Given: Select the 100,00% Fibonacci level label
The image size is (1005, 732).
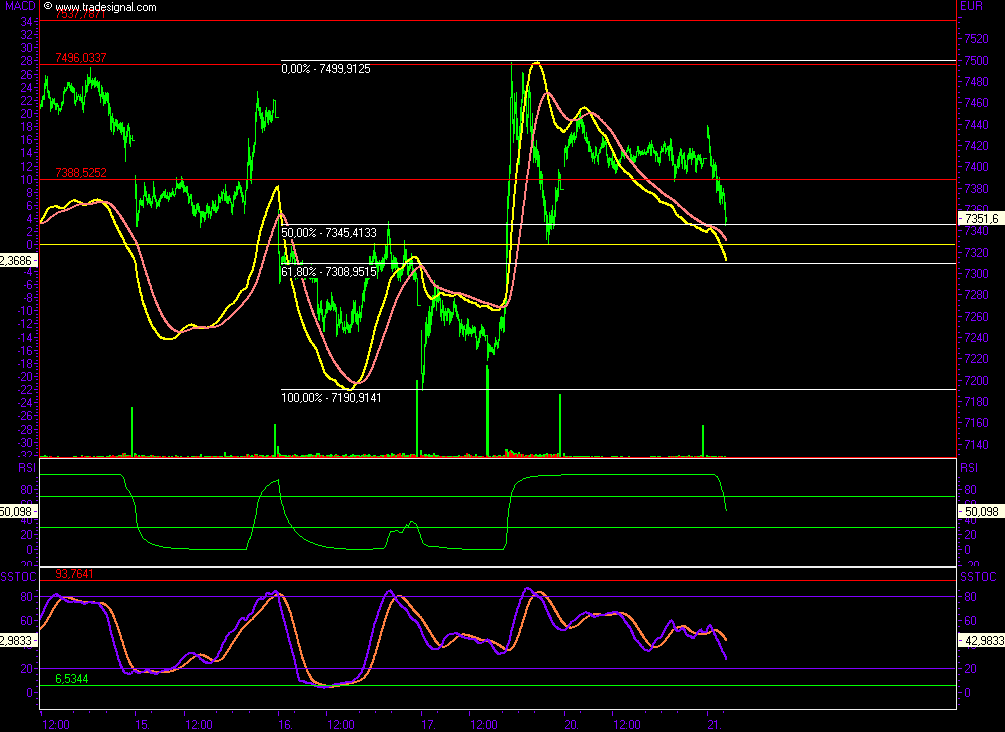Looking at the screenshot, I should tap(331, 398).
